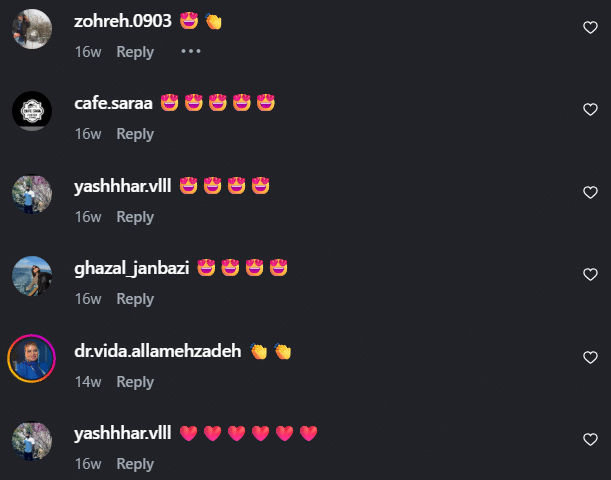Like cafe.saraa's comment with the heart
The height and width of the screenshot is (480, 611).
pos(590,109)
